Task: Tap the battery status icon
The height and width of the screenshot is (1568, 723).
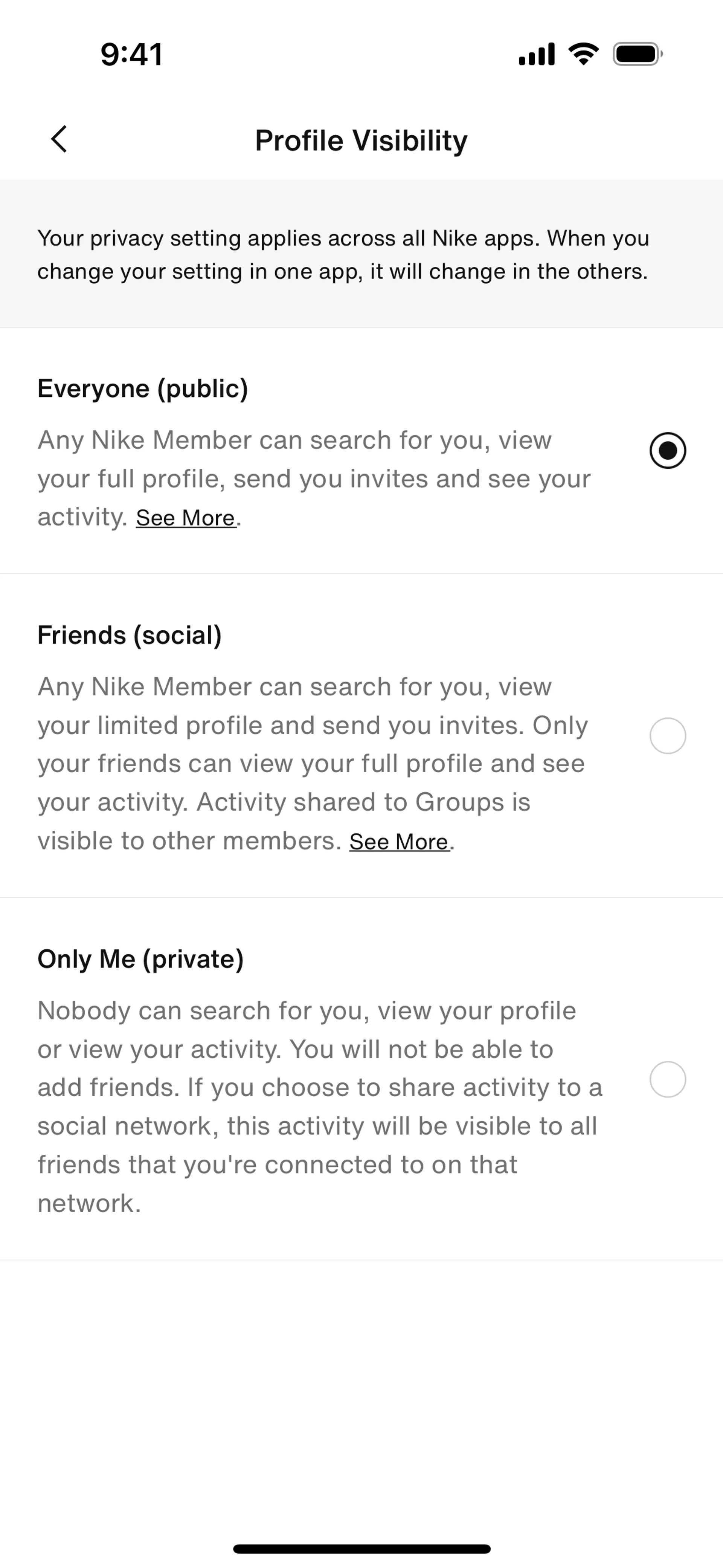Action: 637,54
